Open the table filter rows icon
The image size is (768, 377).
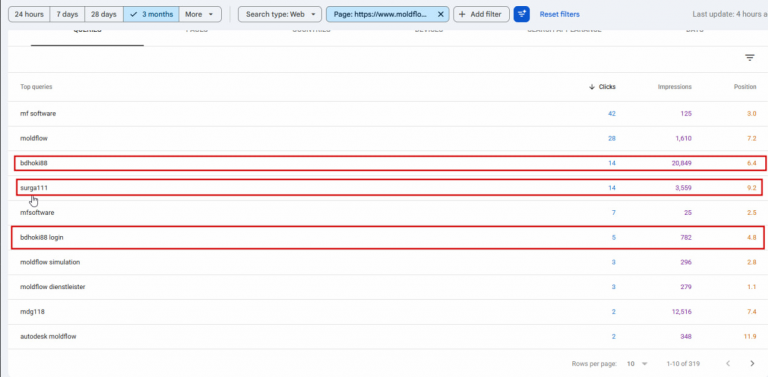pos(749,58)
